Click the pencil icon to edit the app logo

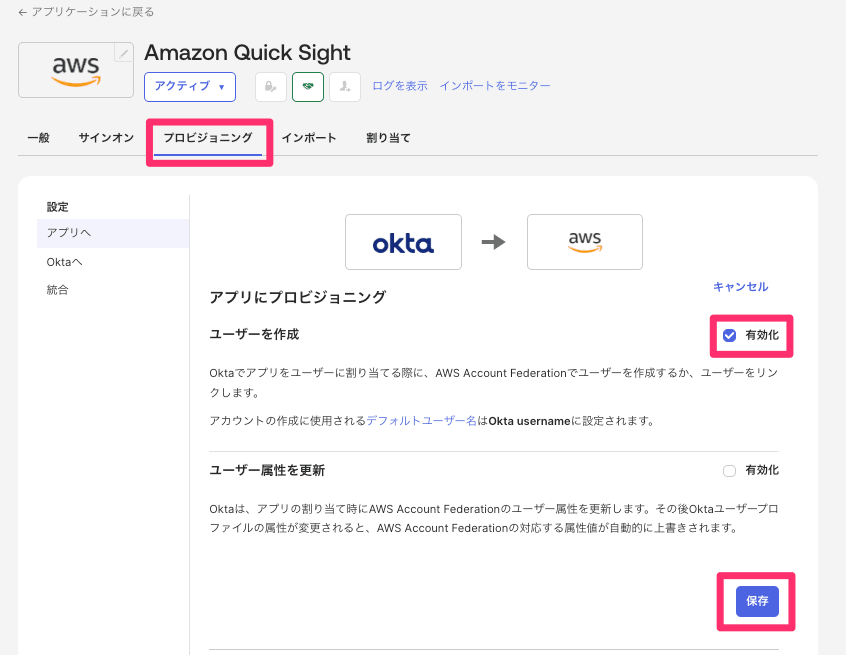(123, 51)
